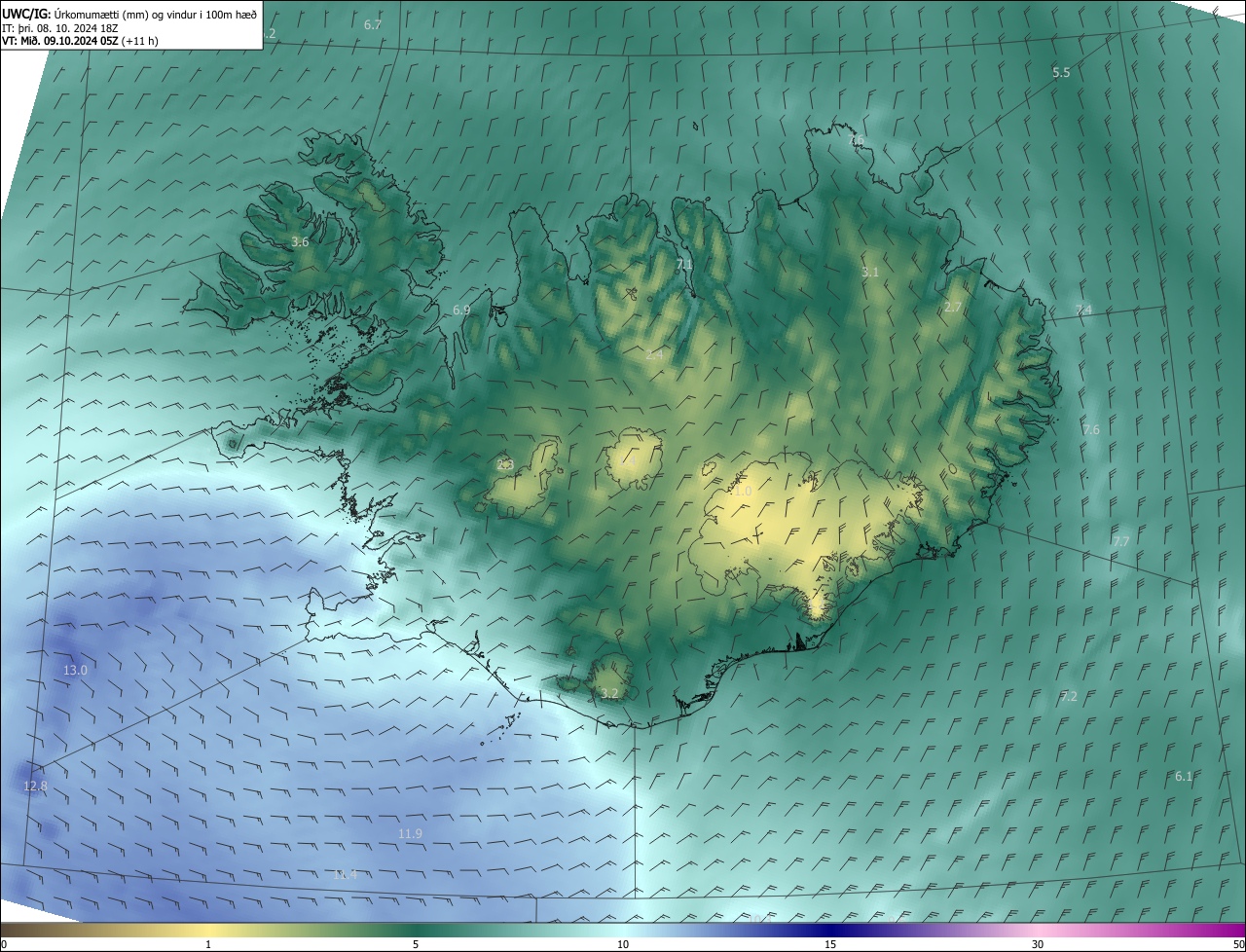The image size is (1246, 952).
Task: Click the 11.9 value label
Action: [x=411, y=834]
